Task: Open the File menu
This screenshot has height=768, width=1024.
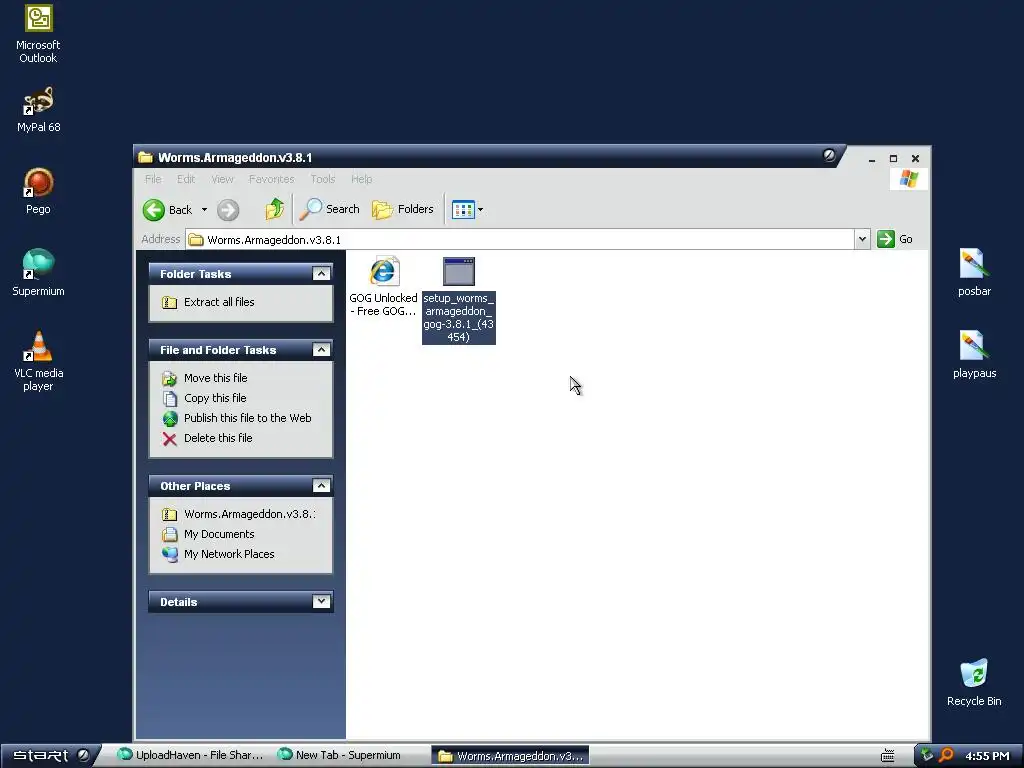Action: click(153, 179)
